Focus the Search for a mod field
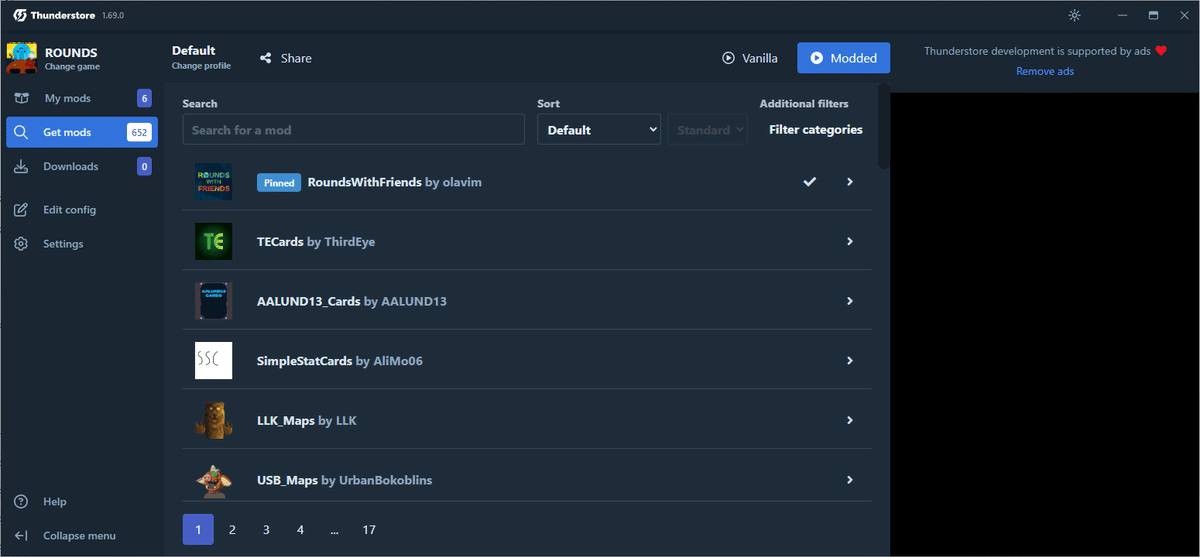The height and width of the screenshot is (557, 1200). point(353,130)
